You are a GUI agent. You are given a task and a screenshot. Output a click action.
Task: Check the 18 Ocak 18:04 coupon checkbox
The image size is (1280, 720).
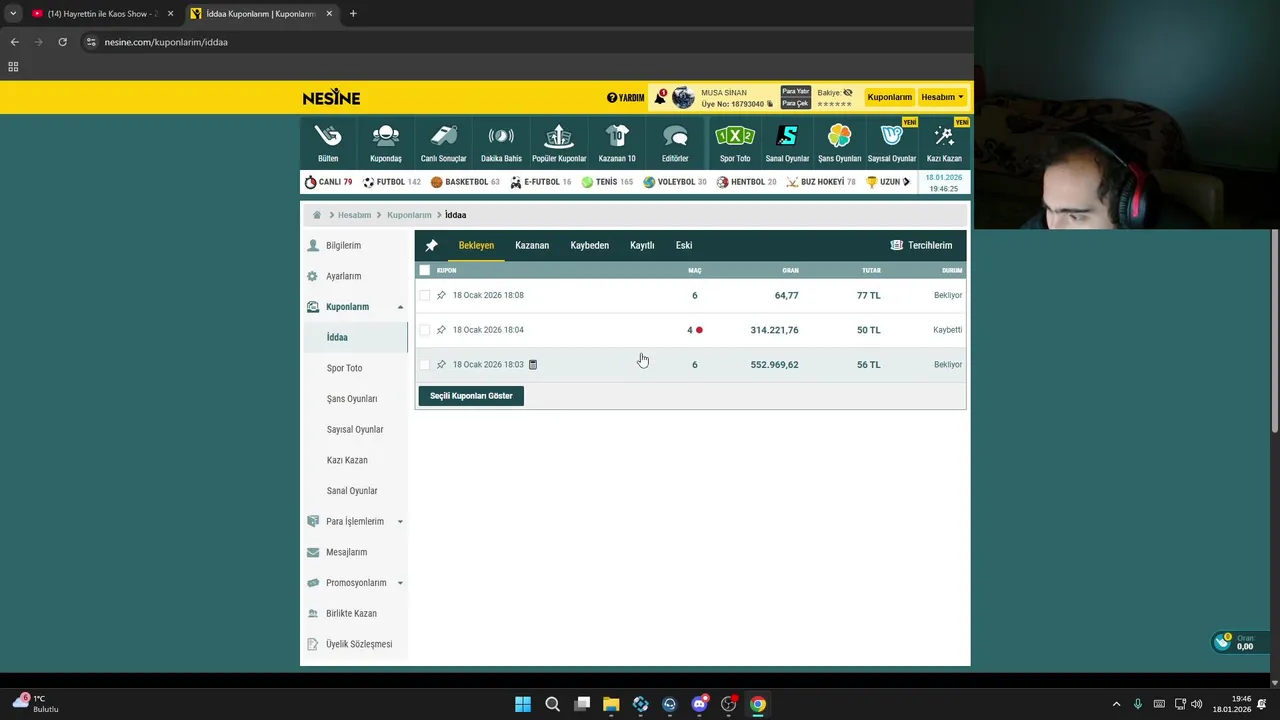425,330
